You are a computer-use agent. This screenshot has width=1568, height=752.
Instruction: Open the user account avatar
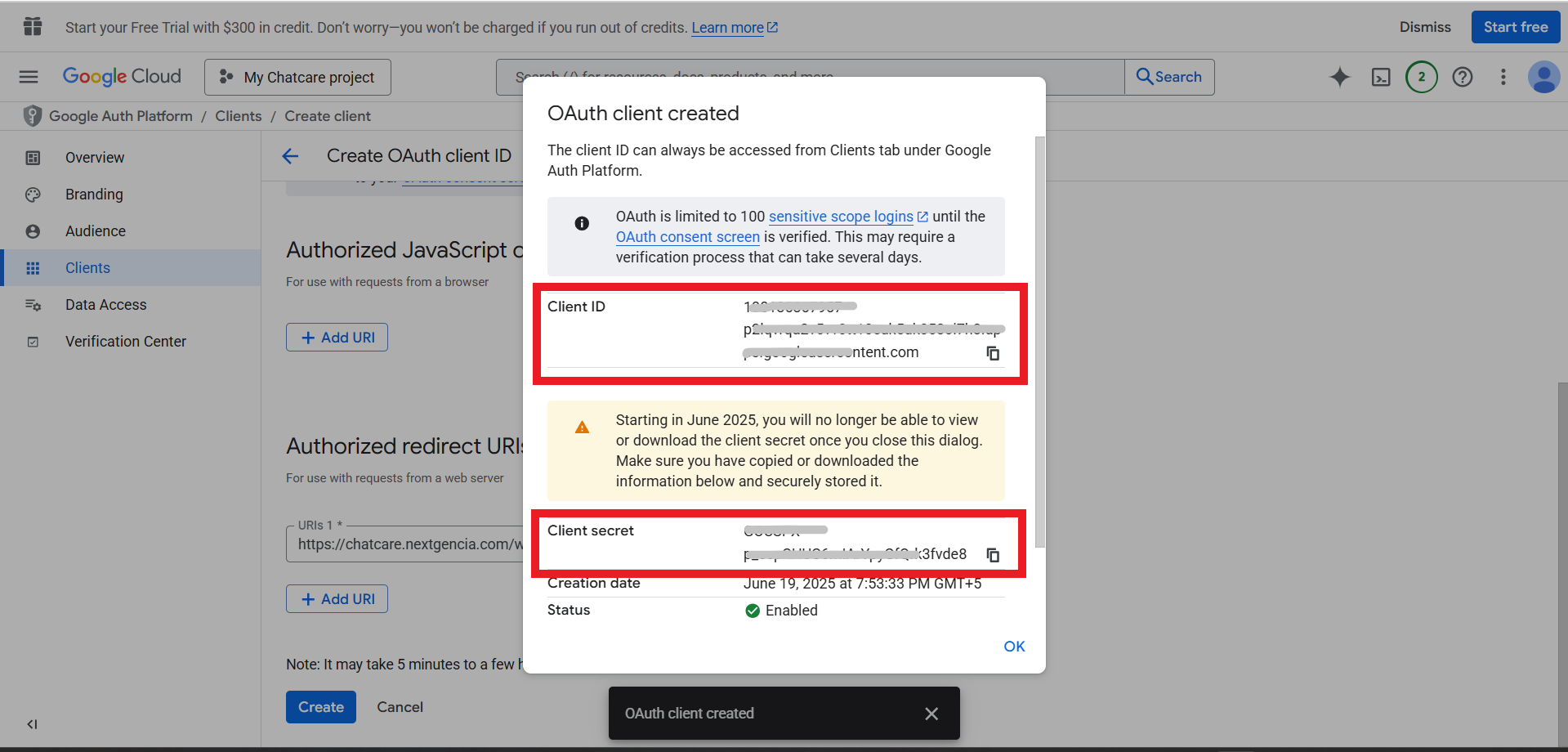click(x=1543, y=77)
